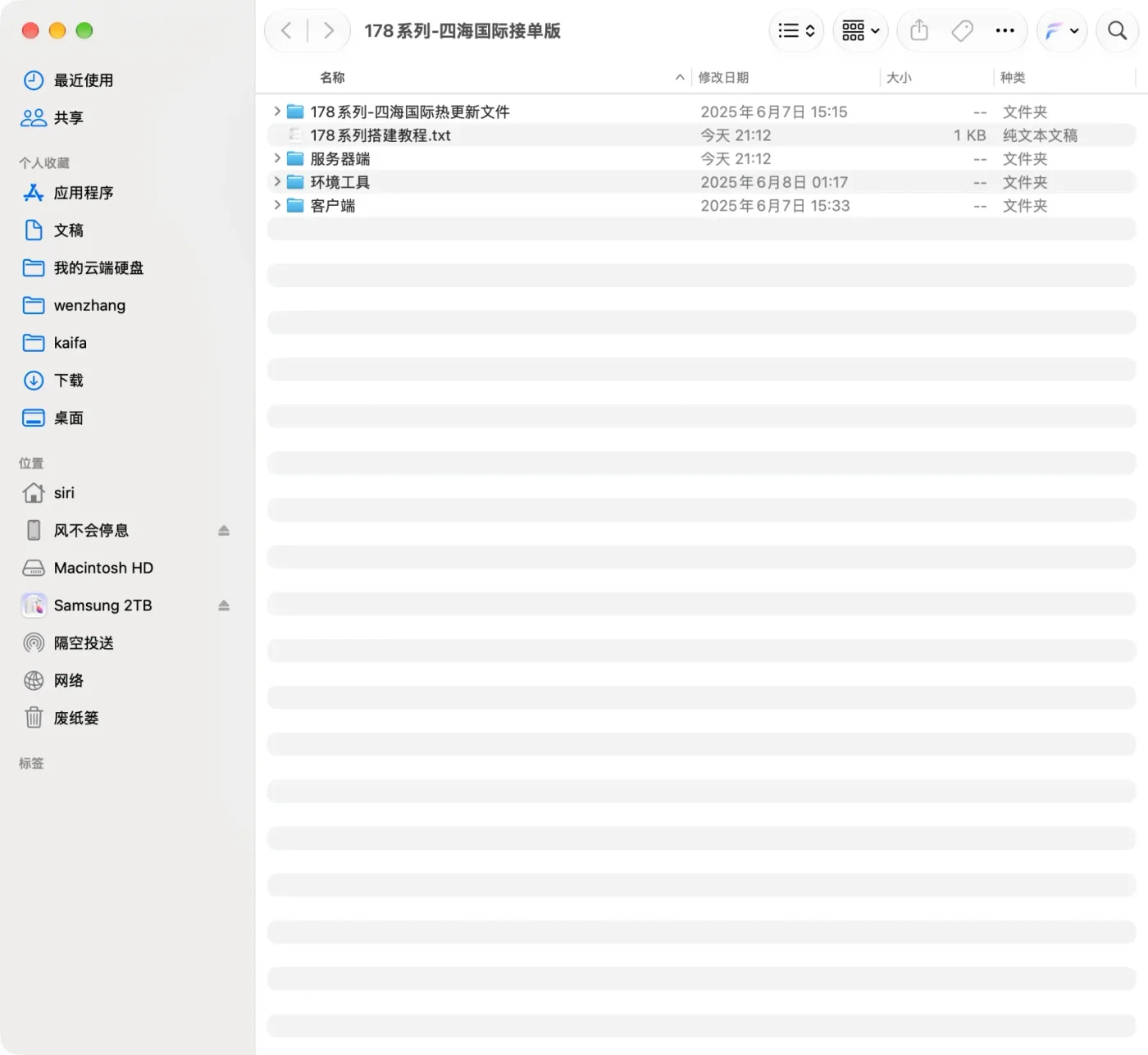Open the colorful feather app dropdown
This screenshot has height=1055, width=1148.
(x=1062, y=31)
